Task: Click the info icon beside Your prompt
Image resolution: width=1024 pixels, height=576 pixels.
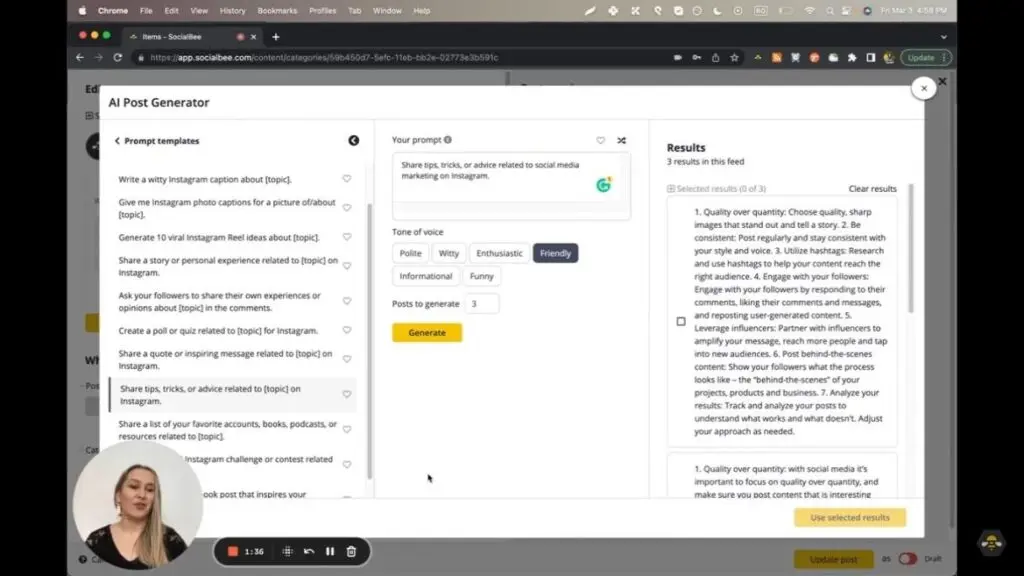Action: coord(447,140)
